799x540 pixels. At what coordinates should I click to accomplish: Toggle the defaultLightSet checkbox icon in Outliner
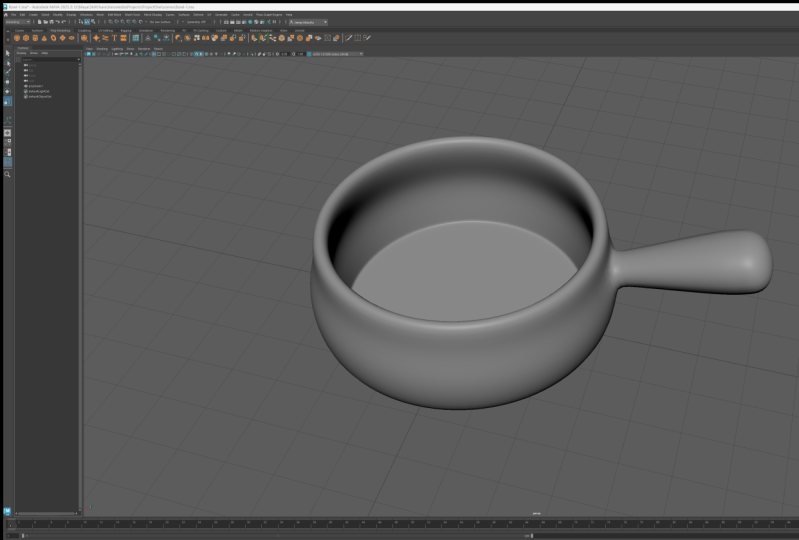click(x=25, y=91)
